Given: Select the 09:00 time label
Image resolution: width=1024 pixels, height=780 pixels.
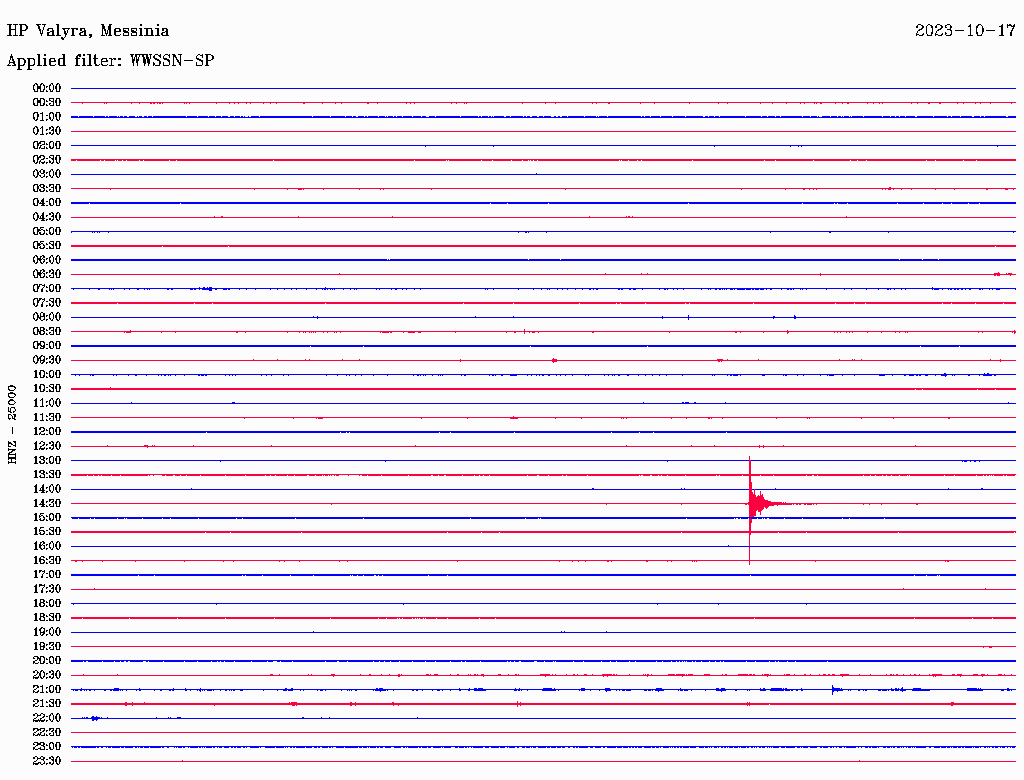Looking at the screenshot, I should [x=47, y=346].
